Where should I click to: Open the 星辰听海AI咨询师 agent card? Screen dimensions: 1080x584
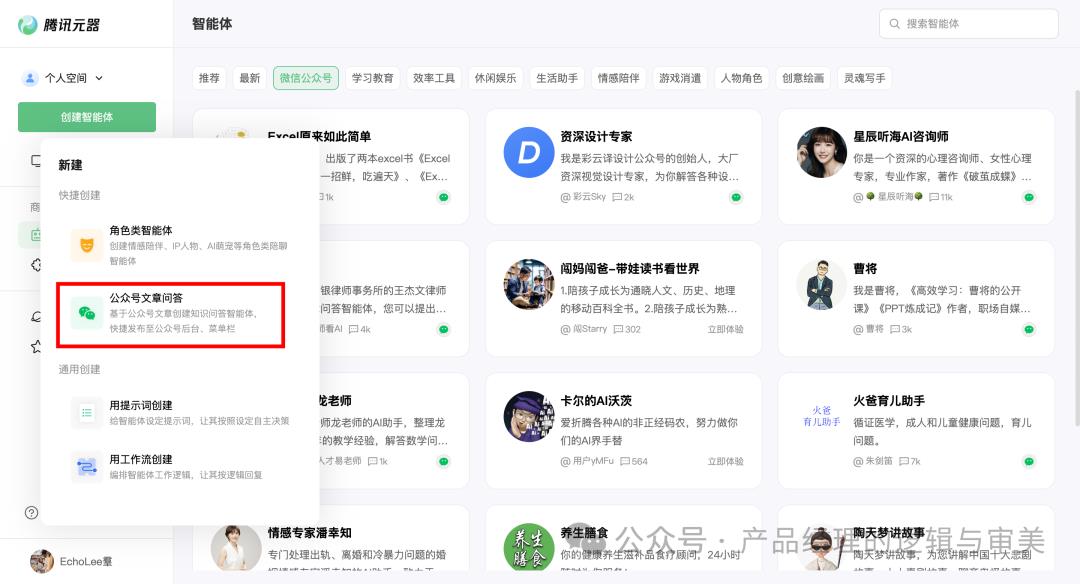[x=916, y=166]
